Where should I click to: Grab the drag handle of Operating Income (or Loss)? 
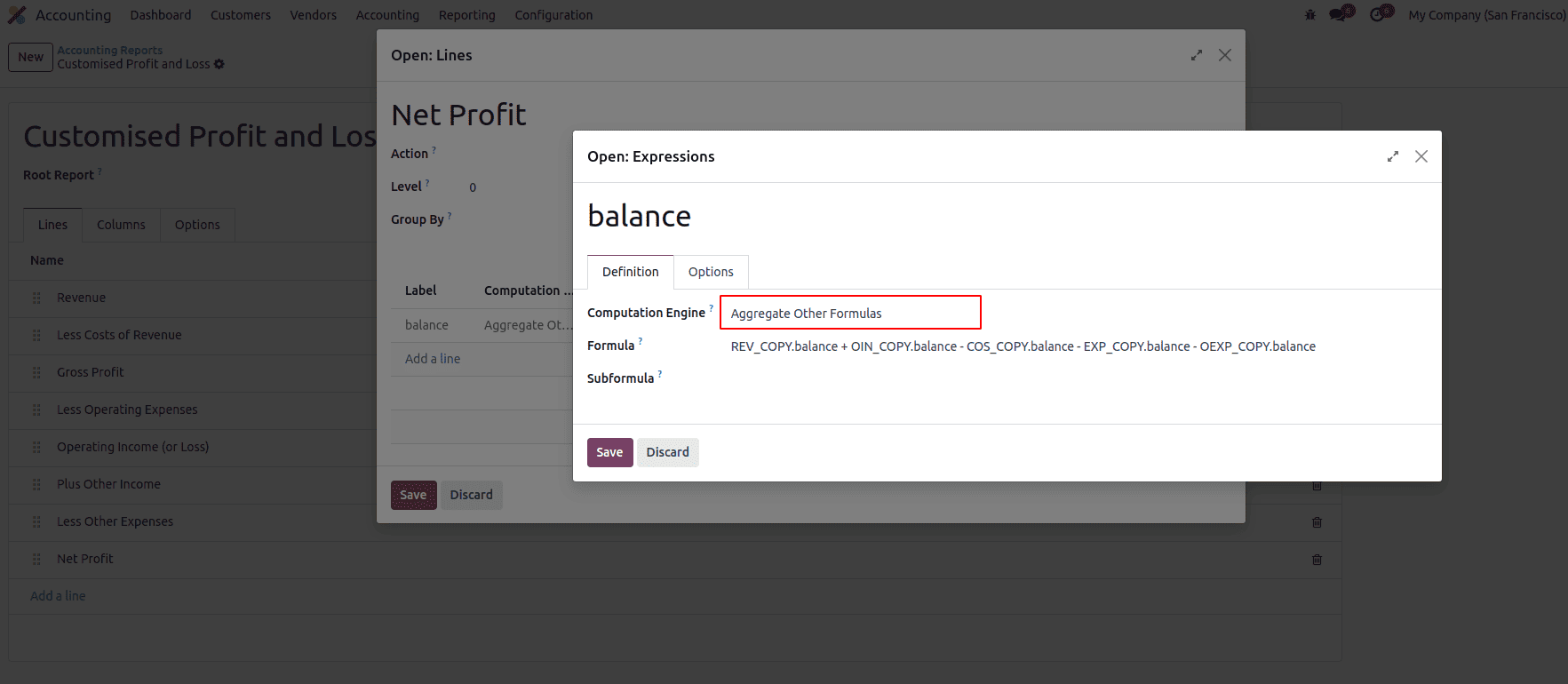coord(36,448)
